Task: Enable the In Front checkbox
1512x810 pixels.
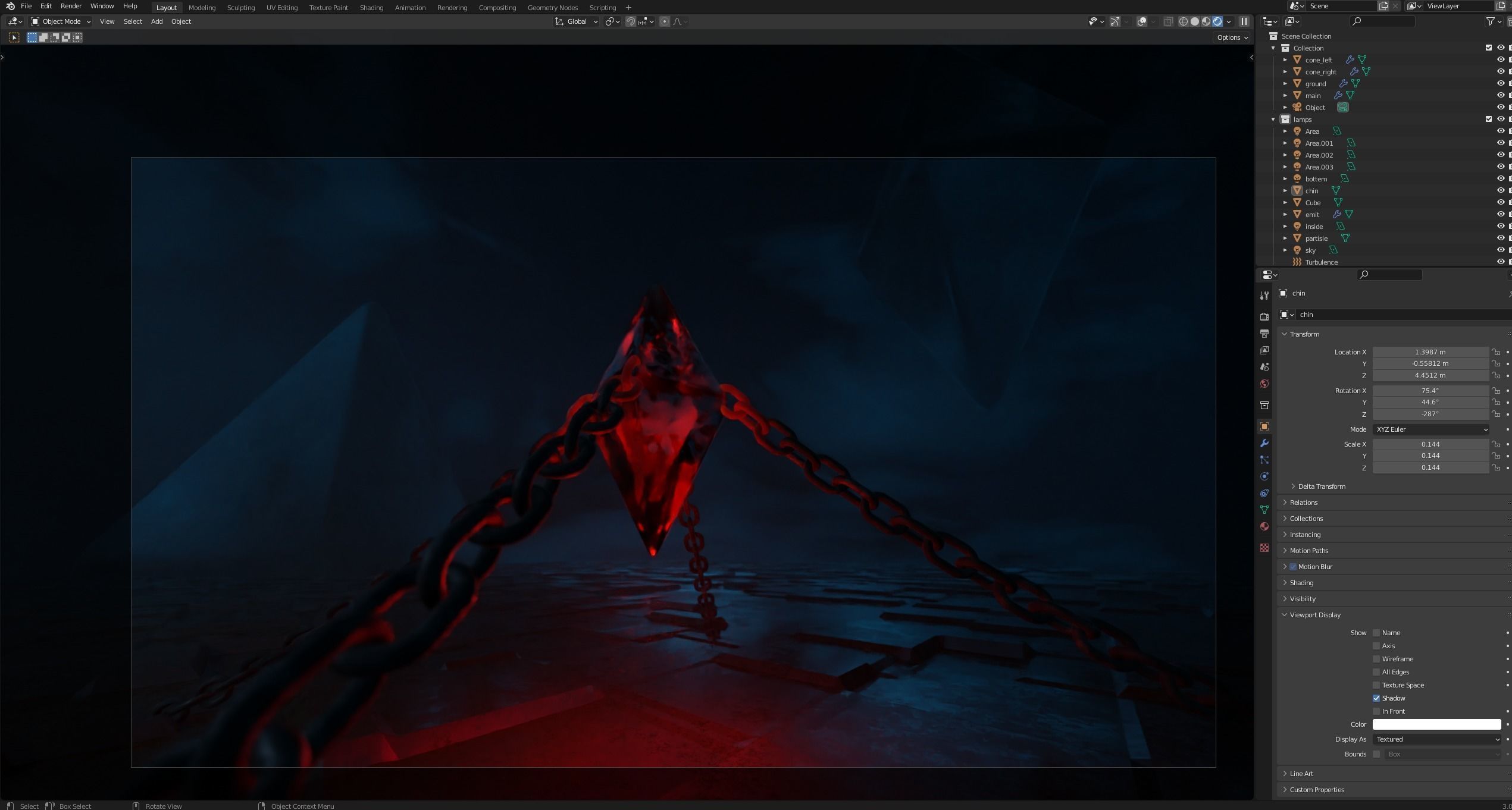Action: pos(1376,711)
